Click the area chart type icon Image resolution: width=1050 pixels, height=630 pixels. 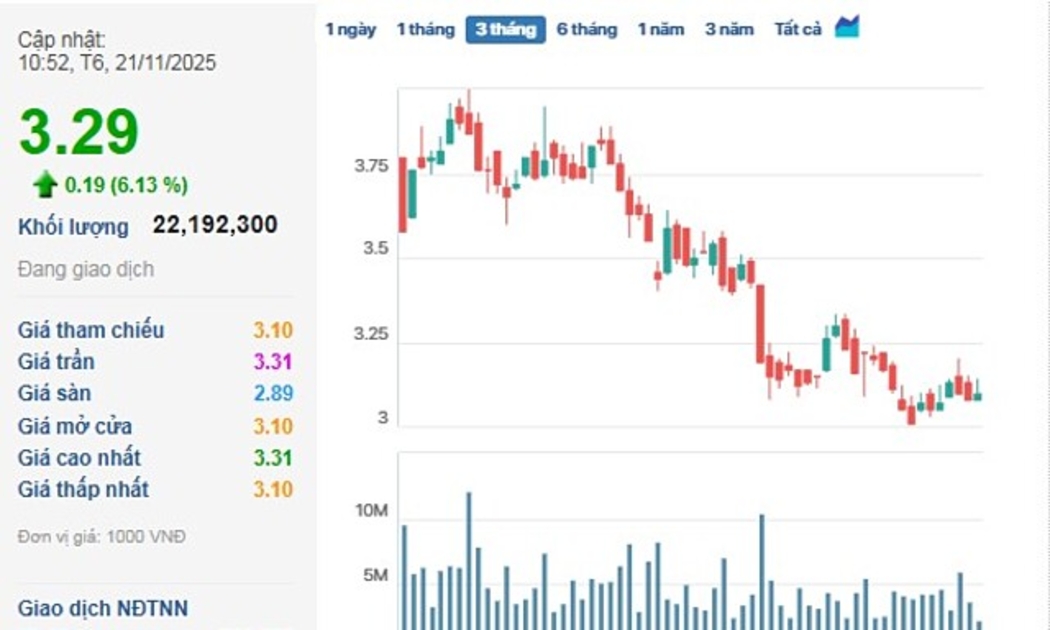pyautogui.click(x=847, y=27)
